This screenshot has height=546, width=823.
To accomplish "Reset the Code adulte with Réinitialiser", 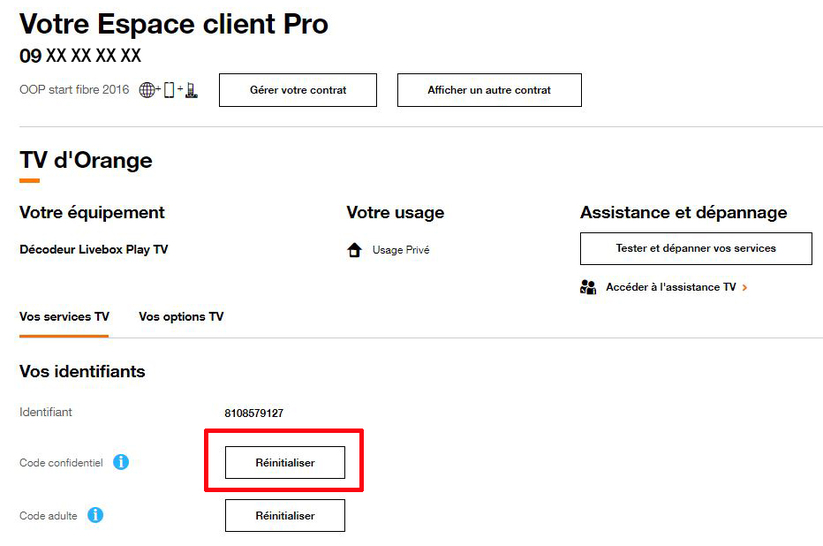I will pyautogui.click(x=285, y=516).
